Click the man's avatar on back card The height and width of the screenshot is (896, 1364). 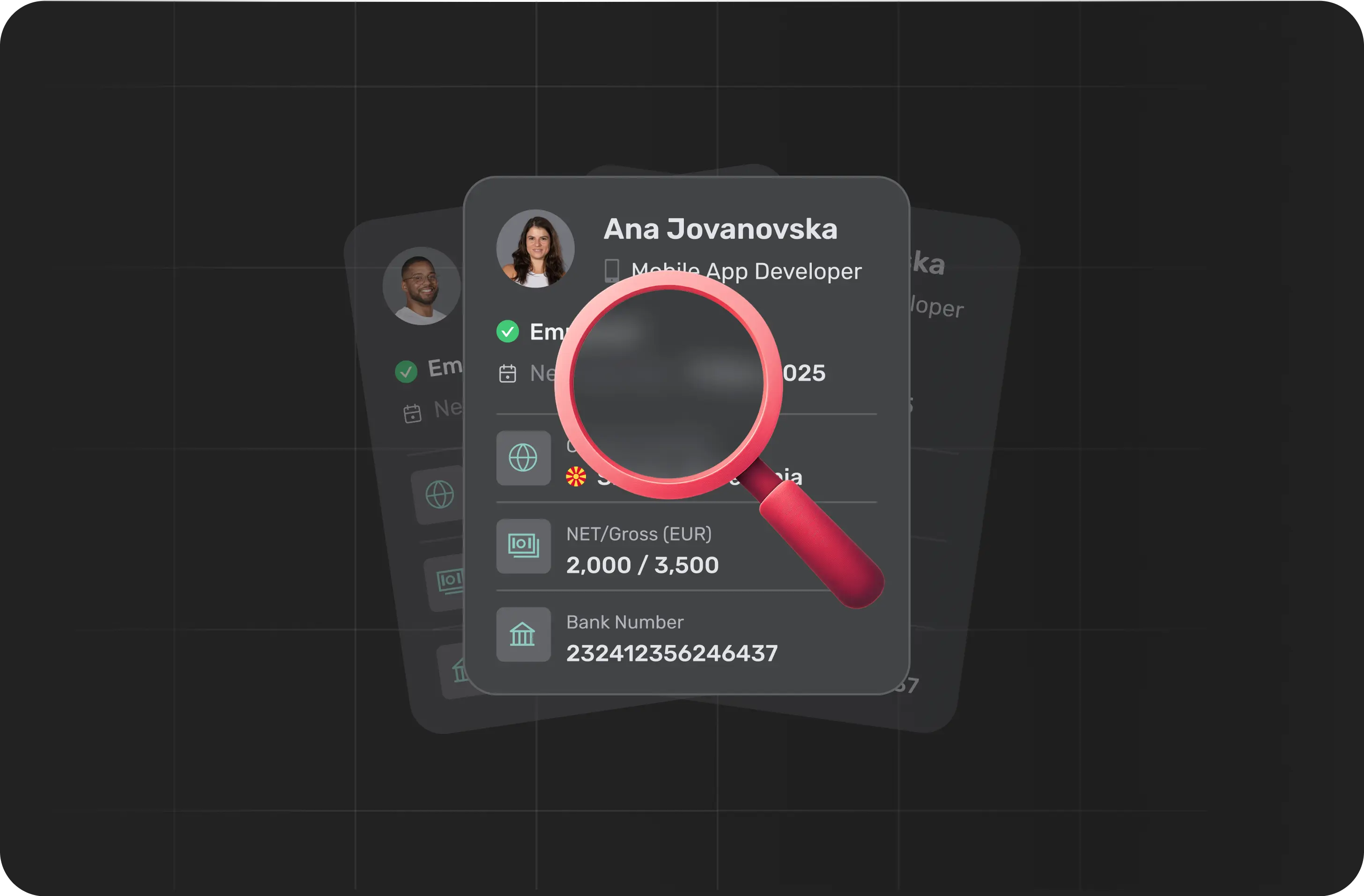pos(422,286)
